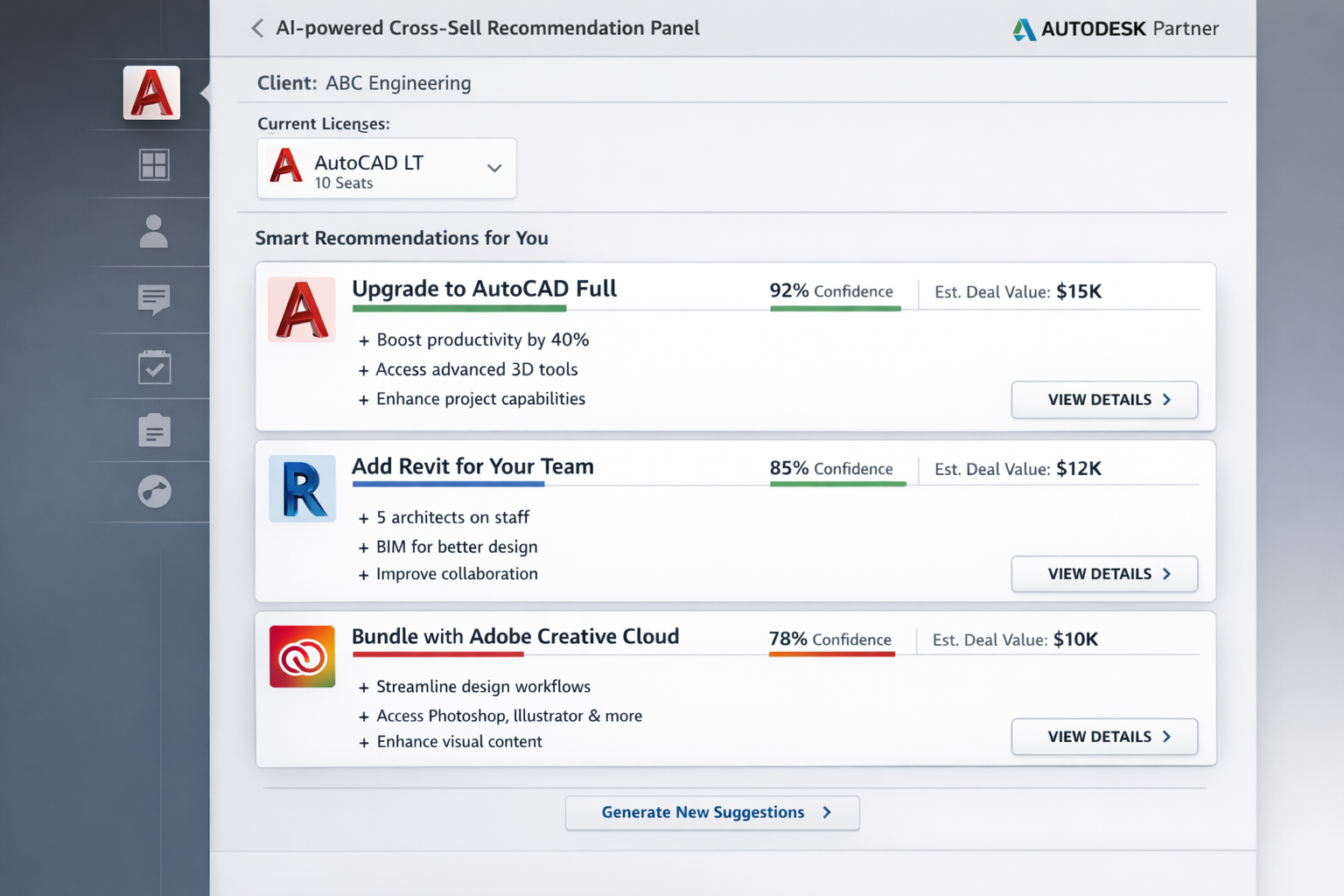The image size is (1344, 896).
Task: Click the $15K estimated deal value
Action: click(1079, 291)
